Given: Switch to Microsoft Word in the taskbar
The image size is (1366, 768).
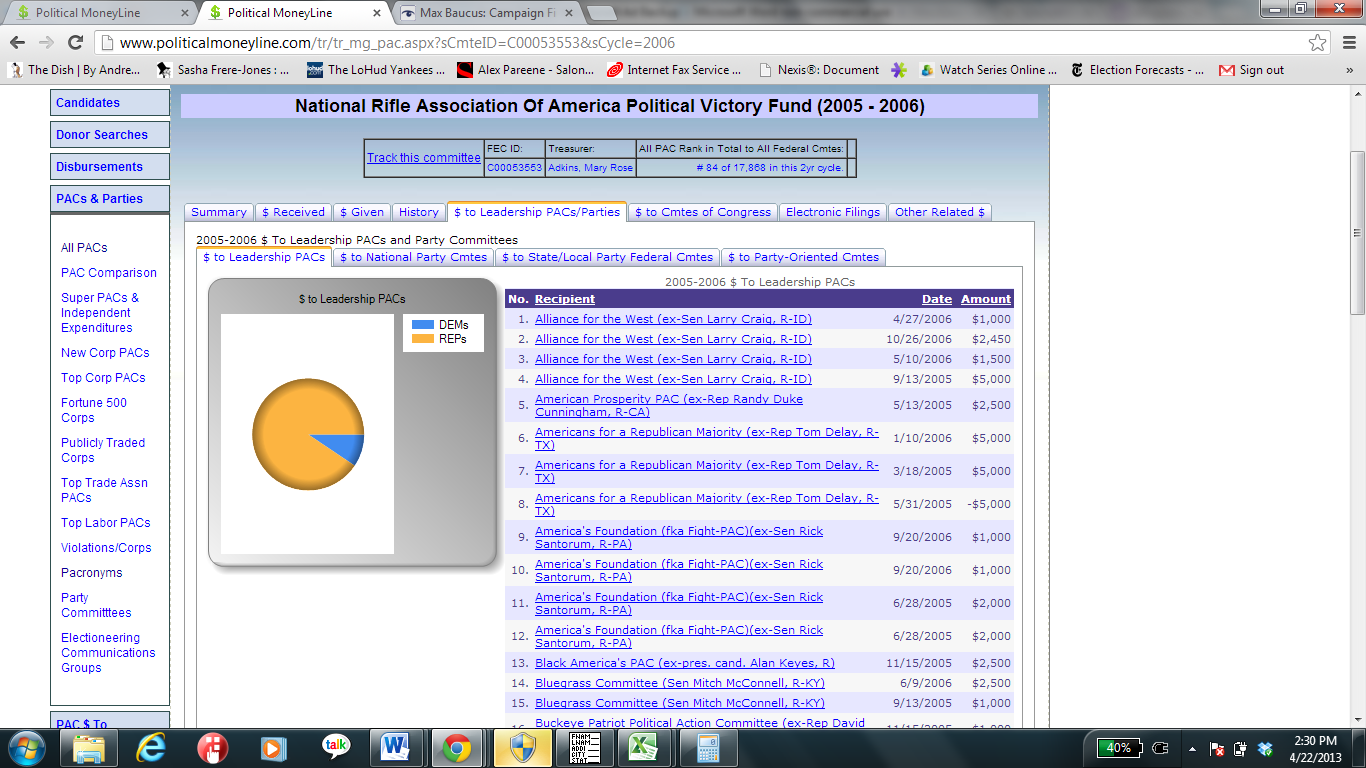Looking at the screenshot, I should click(396, 747).
